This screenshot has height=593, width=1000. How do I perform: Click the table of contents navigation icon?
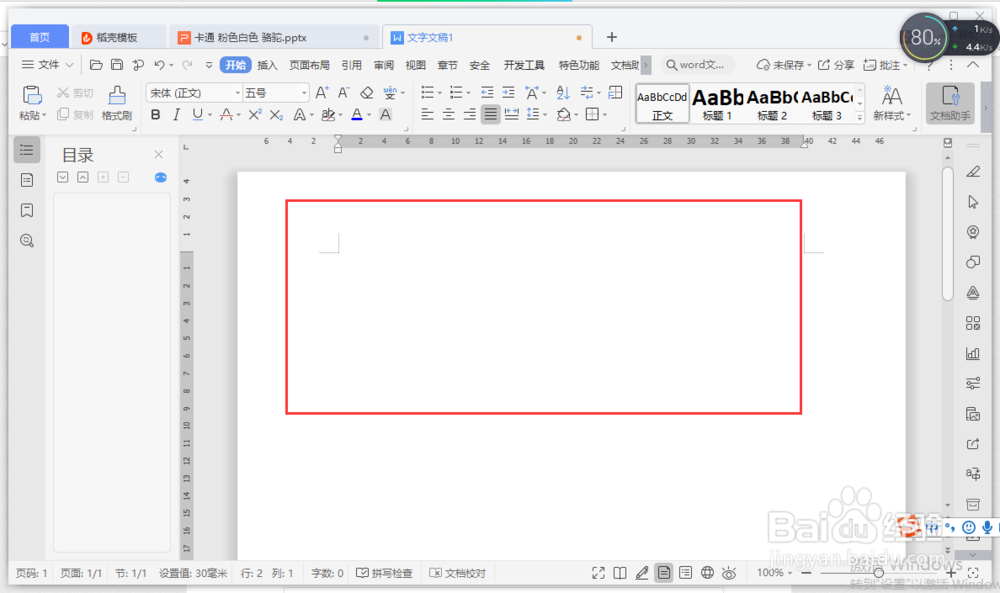pos(27,150)
